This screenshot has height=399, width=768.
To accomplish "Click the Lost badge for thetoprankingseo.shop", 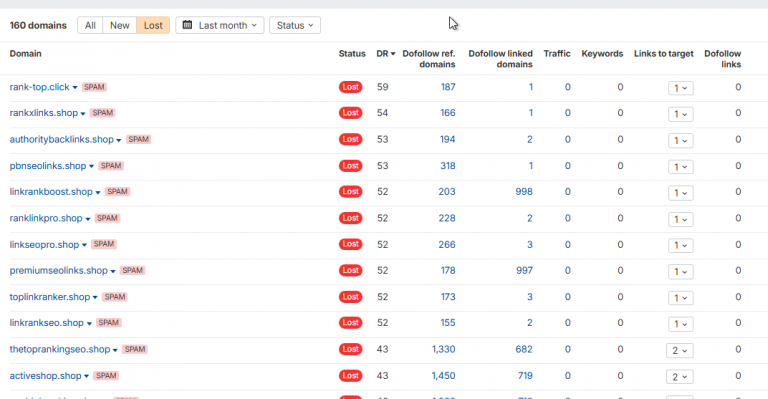I will point(351,350).
